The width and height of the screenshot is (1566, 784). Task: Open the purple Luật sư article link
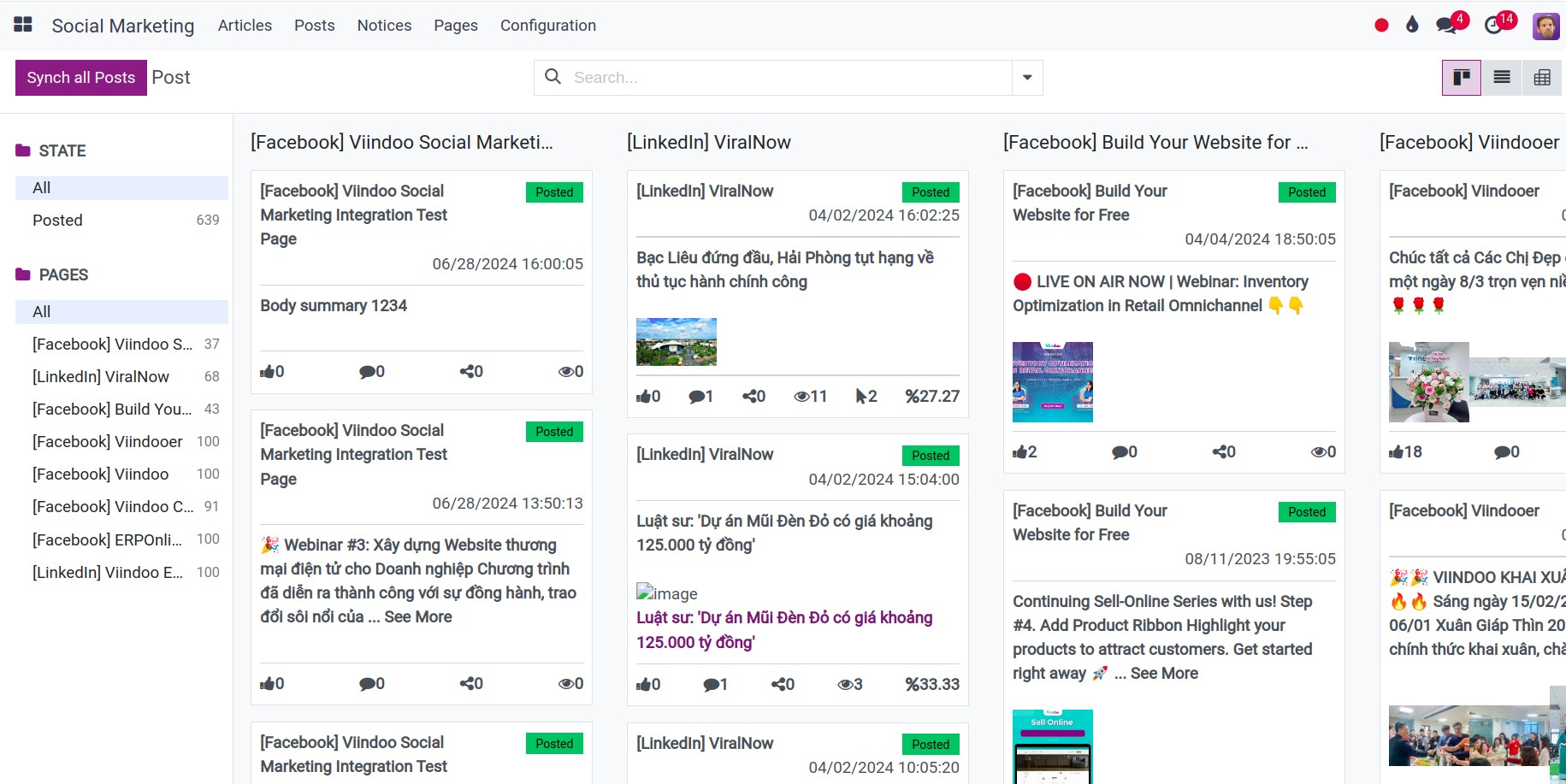click(x=784, y=629)
